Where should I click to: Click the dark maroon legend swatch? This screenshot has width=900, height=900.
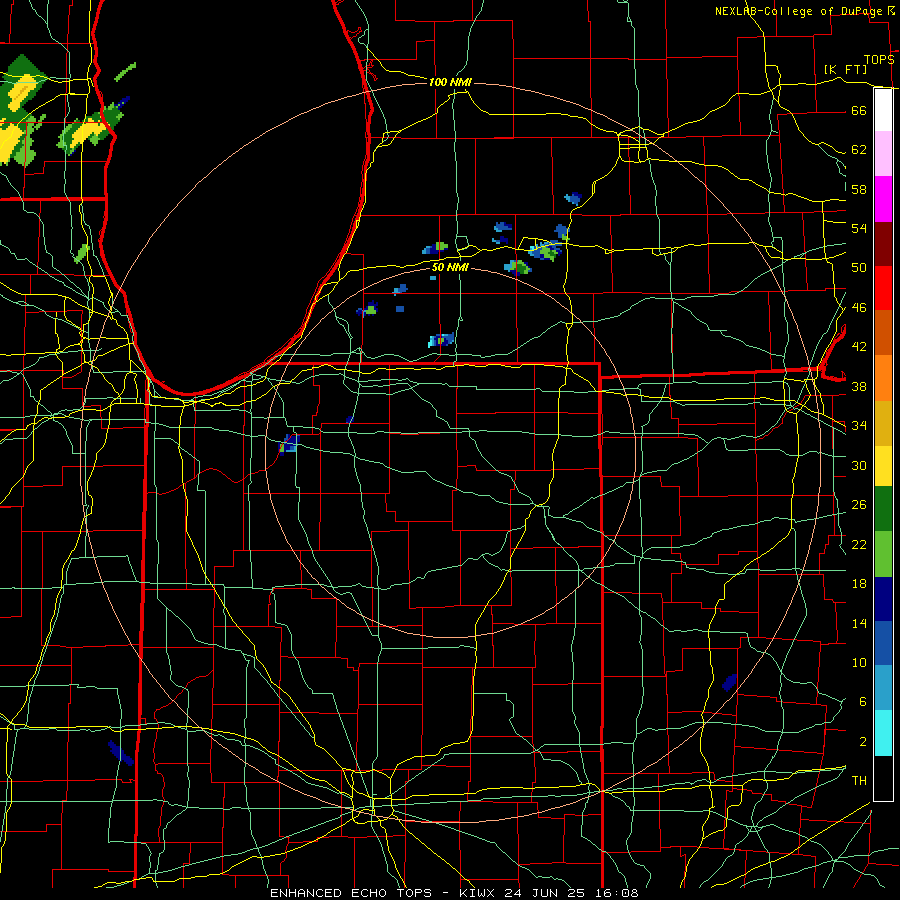(883, 243)
